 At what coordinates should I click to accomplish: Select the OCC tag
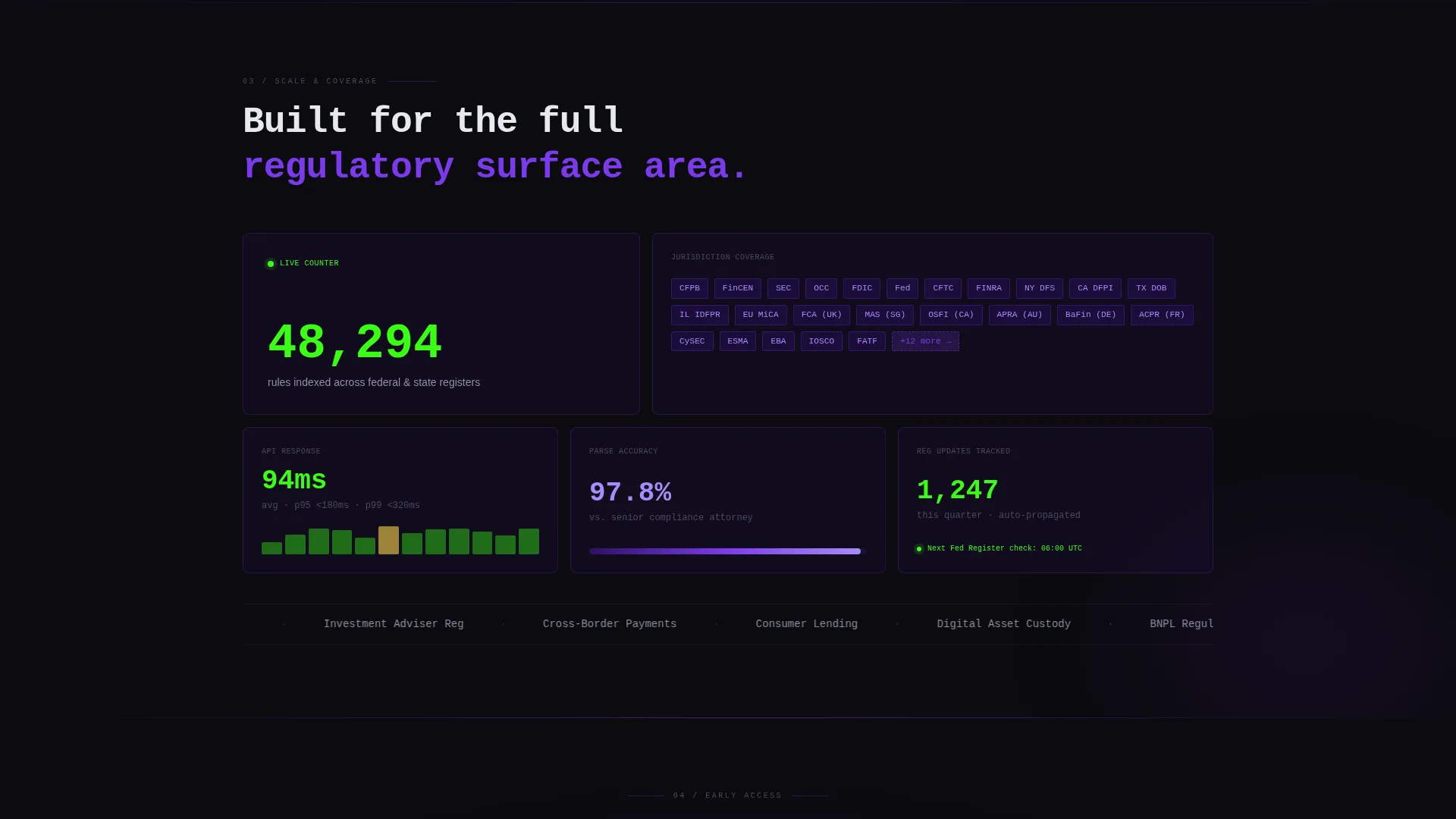[x=821, y=288]
